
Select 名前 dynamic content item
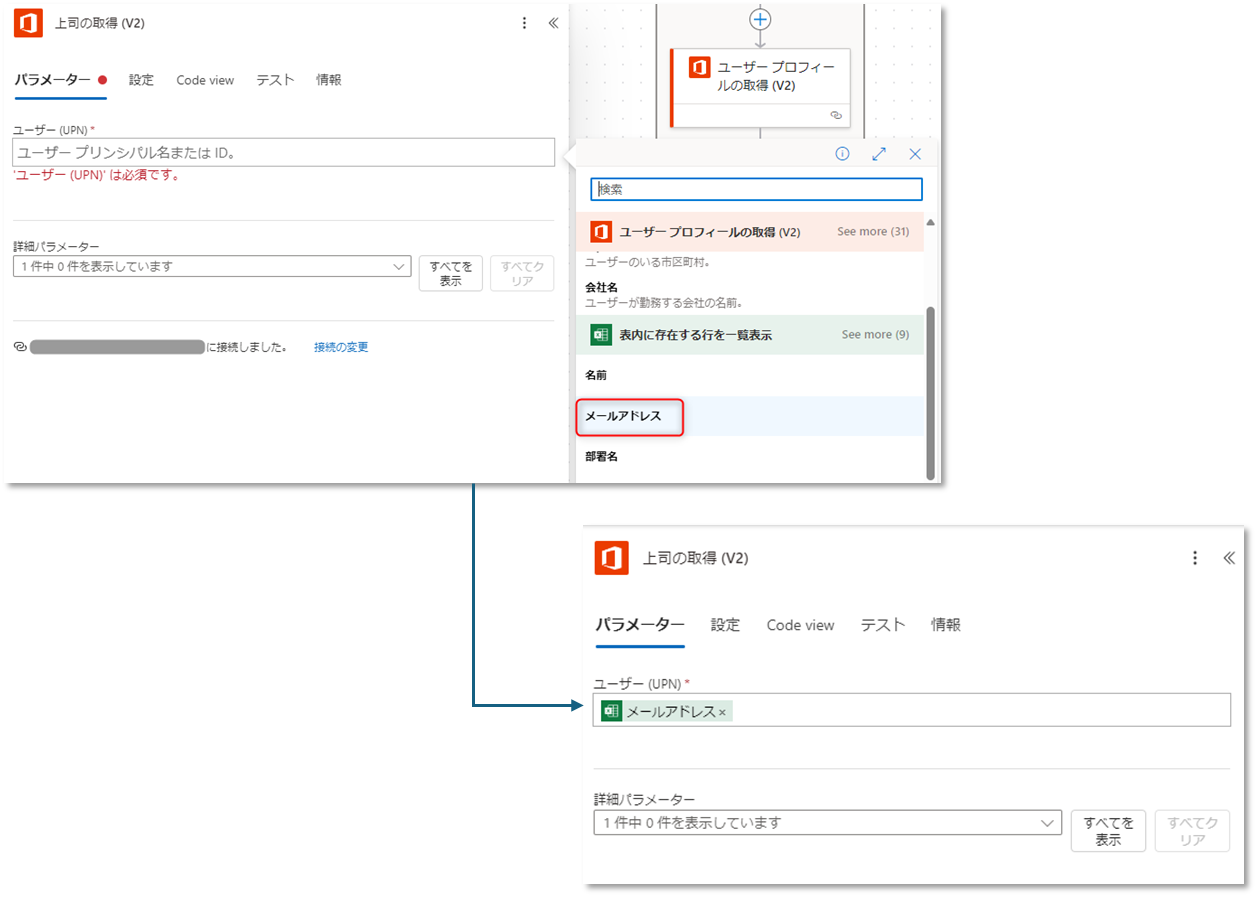[750, 375]
